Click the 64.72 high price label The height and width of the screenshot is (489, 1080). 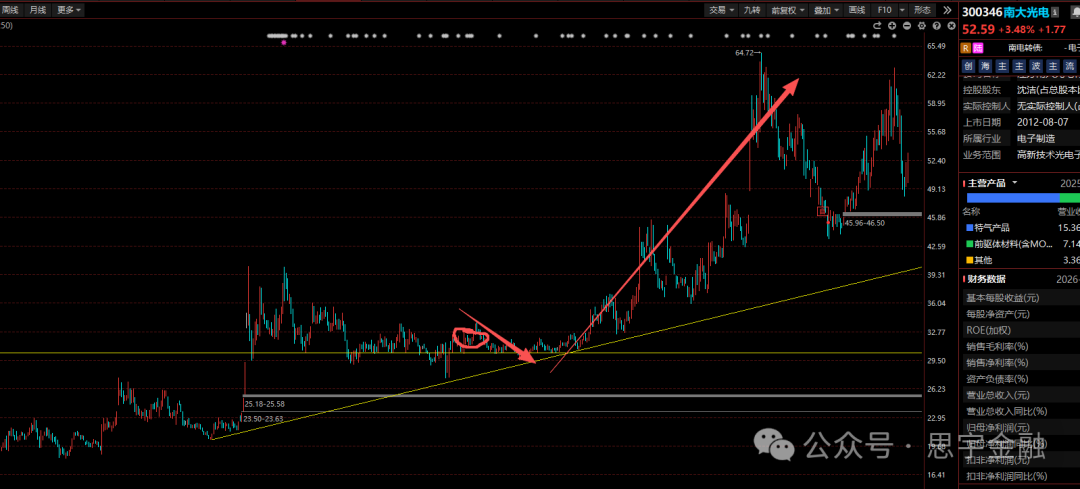point(745,52)
